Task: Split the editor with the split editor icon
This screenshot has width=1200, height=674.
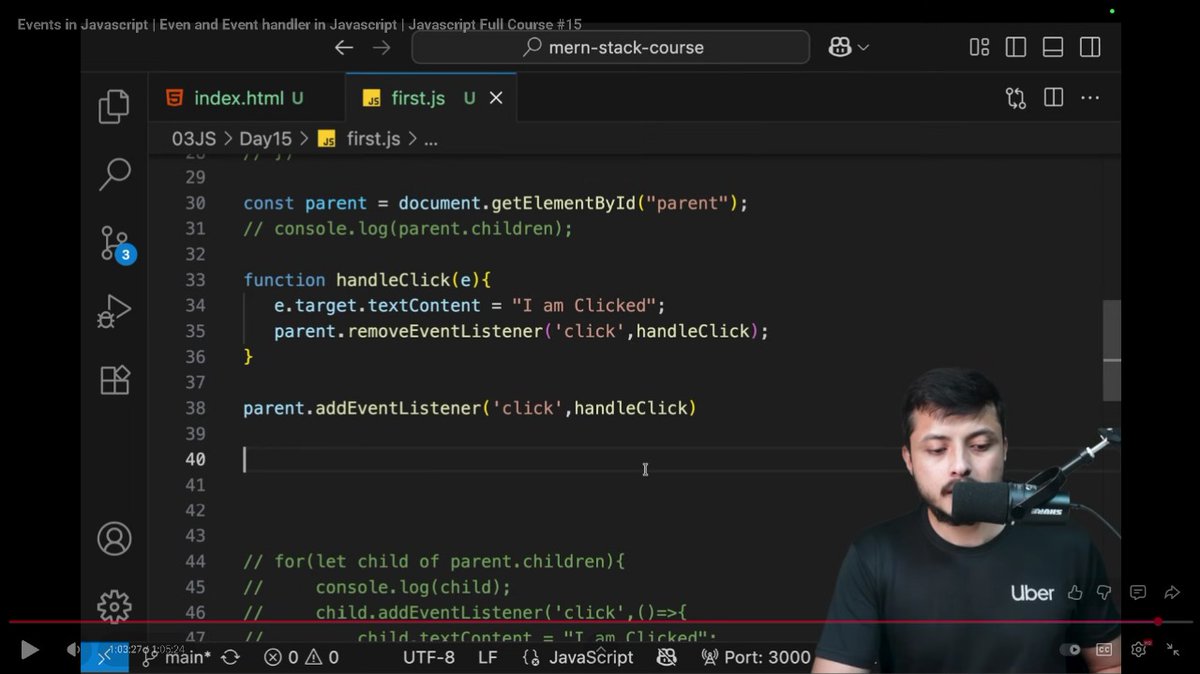Action: coord(1052,97)
